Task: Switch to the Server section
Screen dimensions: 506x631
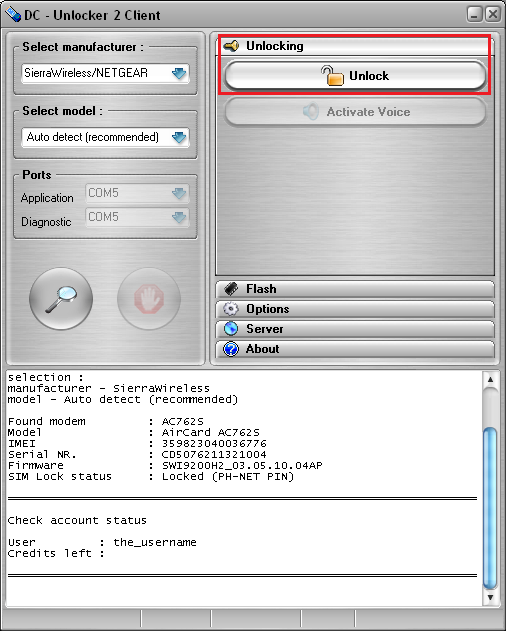Action: 355,329
